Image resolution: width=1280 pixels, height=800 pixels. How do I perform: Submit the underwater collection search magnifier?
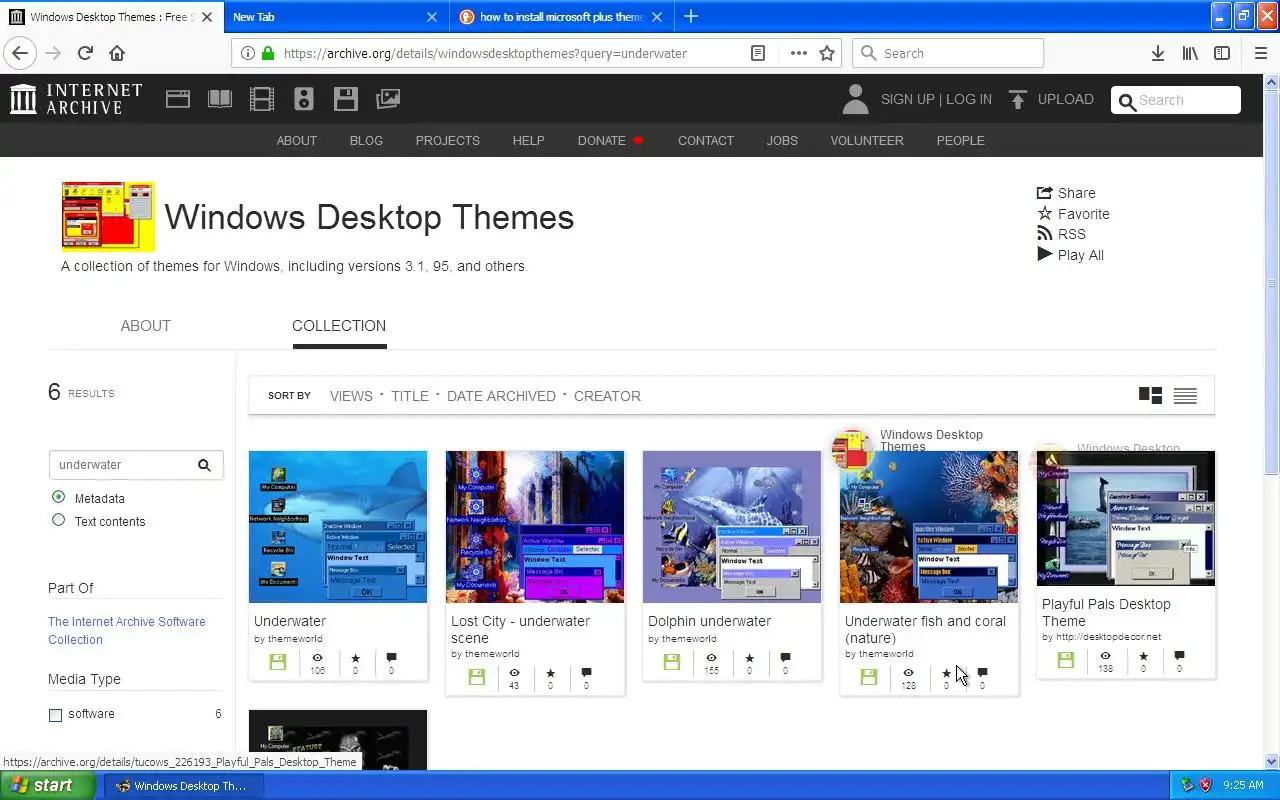[x=204, y=465]
